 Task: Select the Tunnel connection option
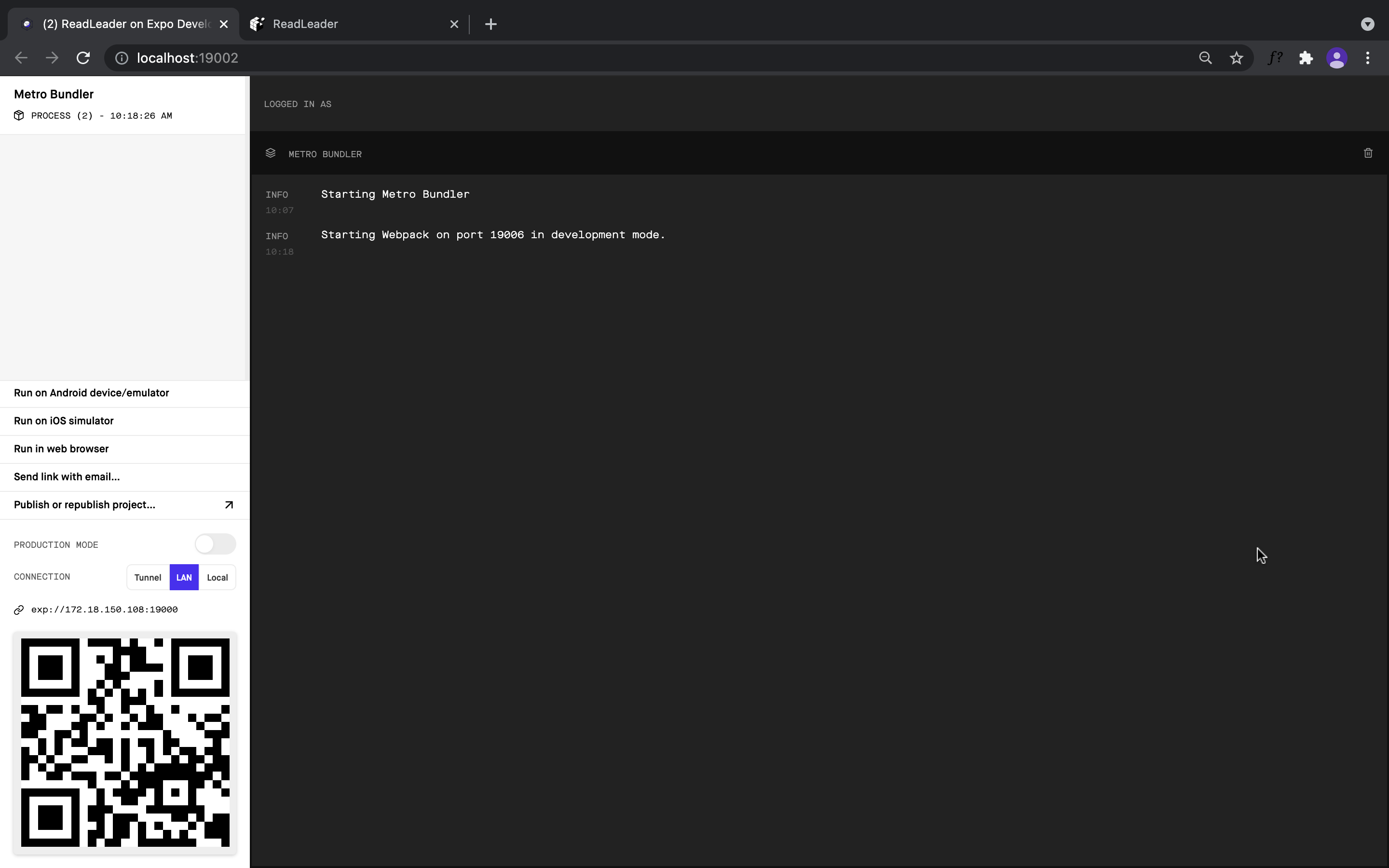tap(148, 578)
